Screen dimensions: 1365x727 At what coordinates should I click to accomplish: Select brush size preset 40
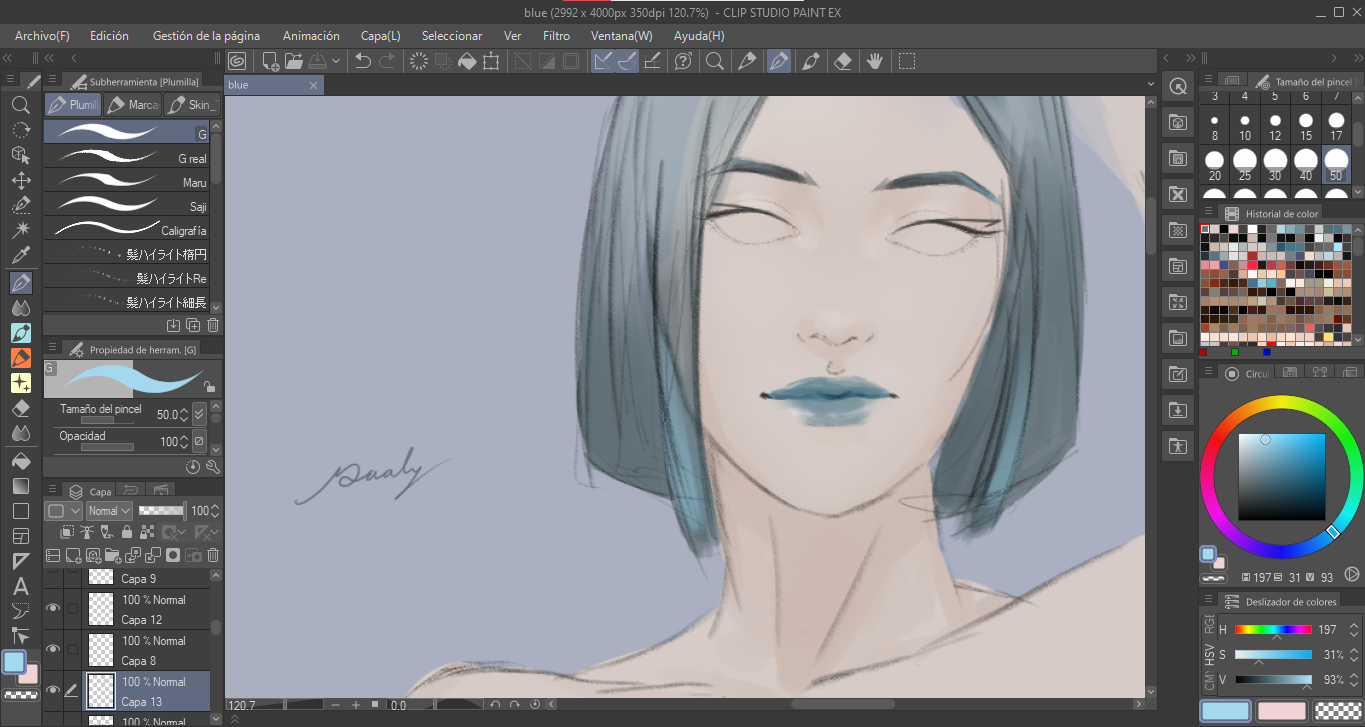tap(1306, 166)
